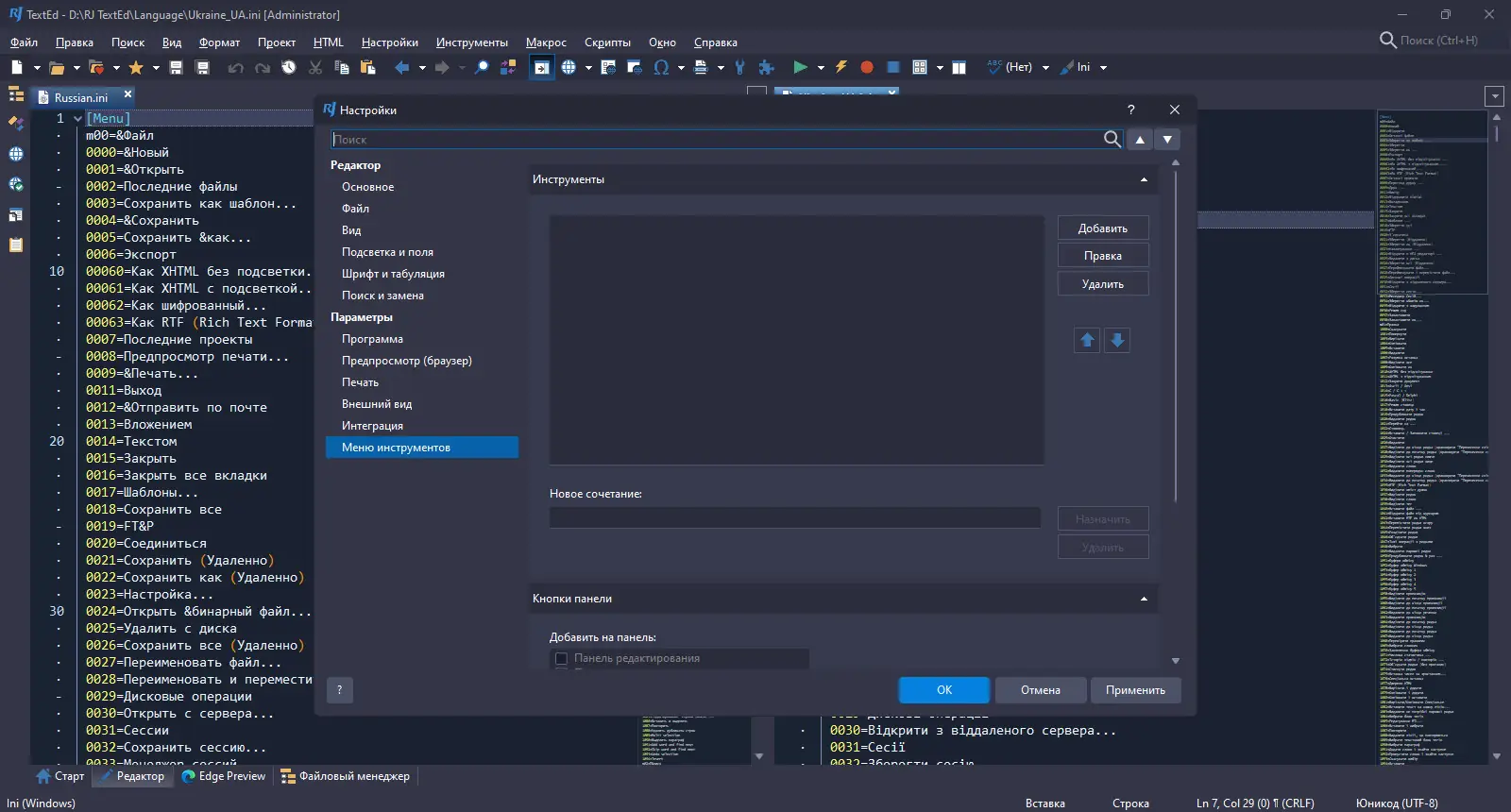Image resolution: width=1511 pixels, height=812 pixels.
Task: Collapse the [Menu] section fold arrow
Action: coord(77,118)
